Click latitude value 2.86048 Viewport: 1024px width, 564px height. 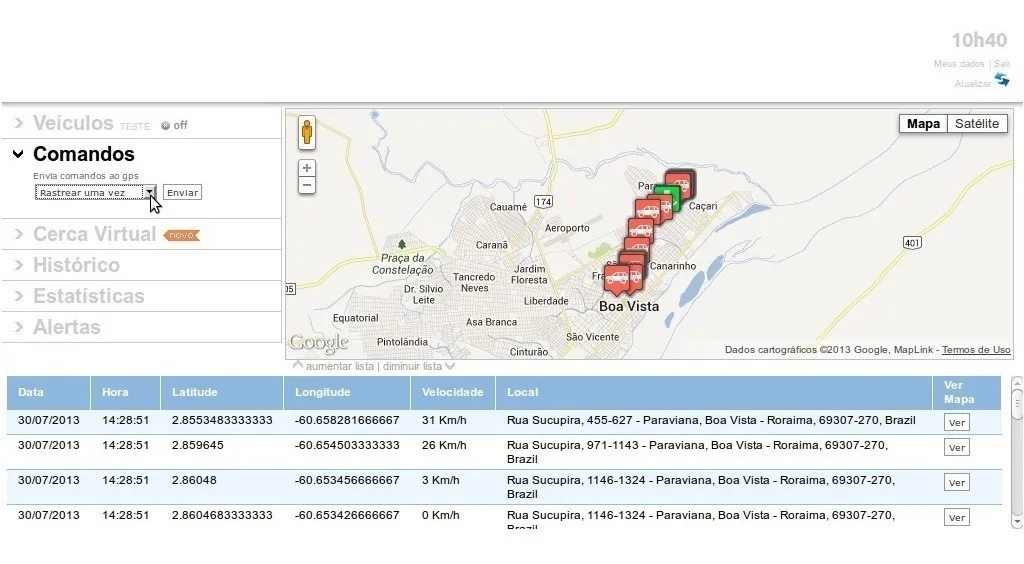(194, 480)
